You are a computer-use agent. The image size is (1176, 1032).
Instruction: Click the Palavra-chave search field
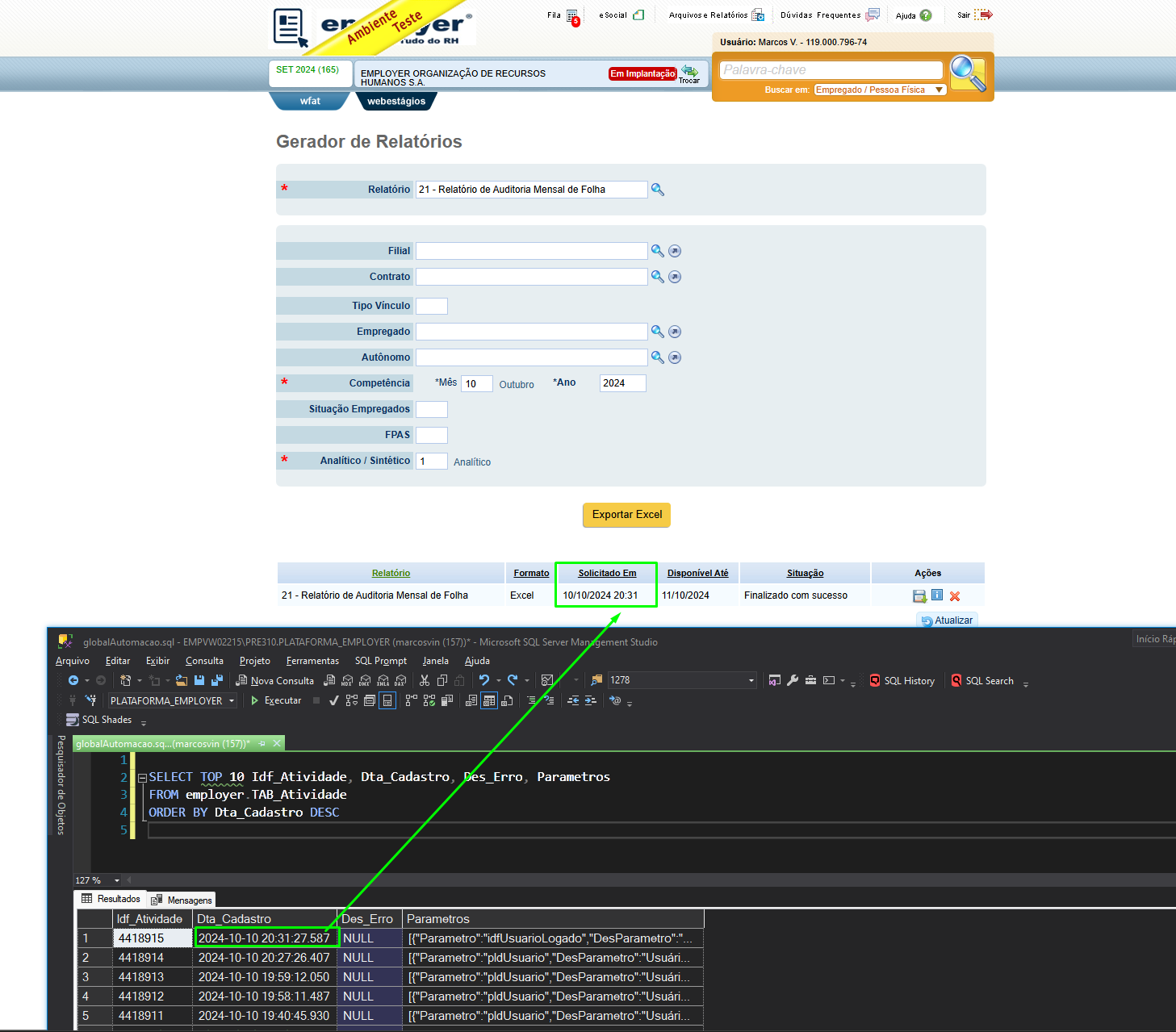coord(831,70)
